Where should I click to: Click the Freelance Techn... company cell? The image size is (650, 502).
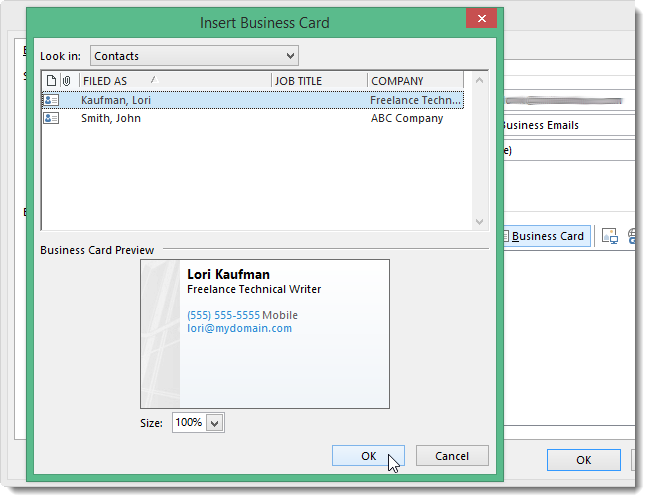pyautogui.click(x=415, y=100)
